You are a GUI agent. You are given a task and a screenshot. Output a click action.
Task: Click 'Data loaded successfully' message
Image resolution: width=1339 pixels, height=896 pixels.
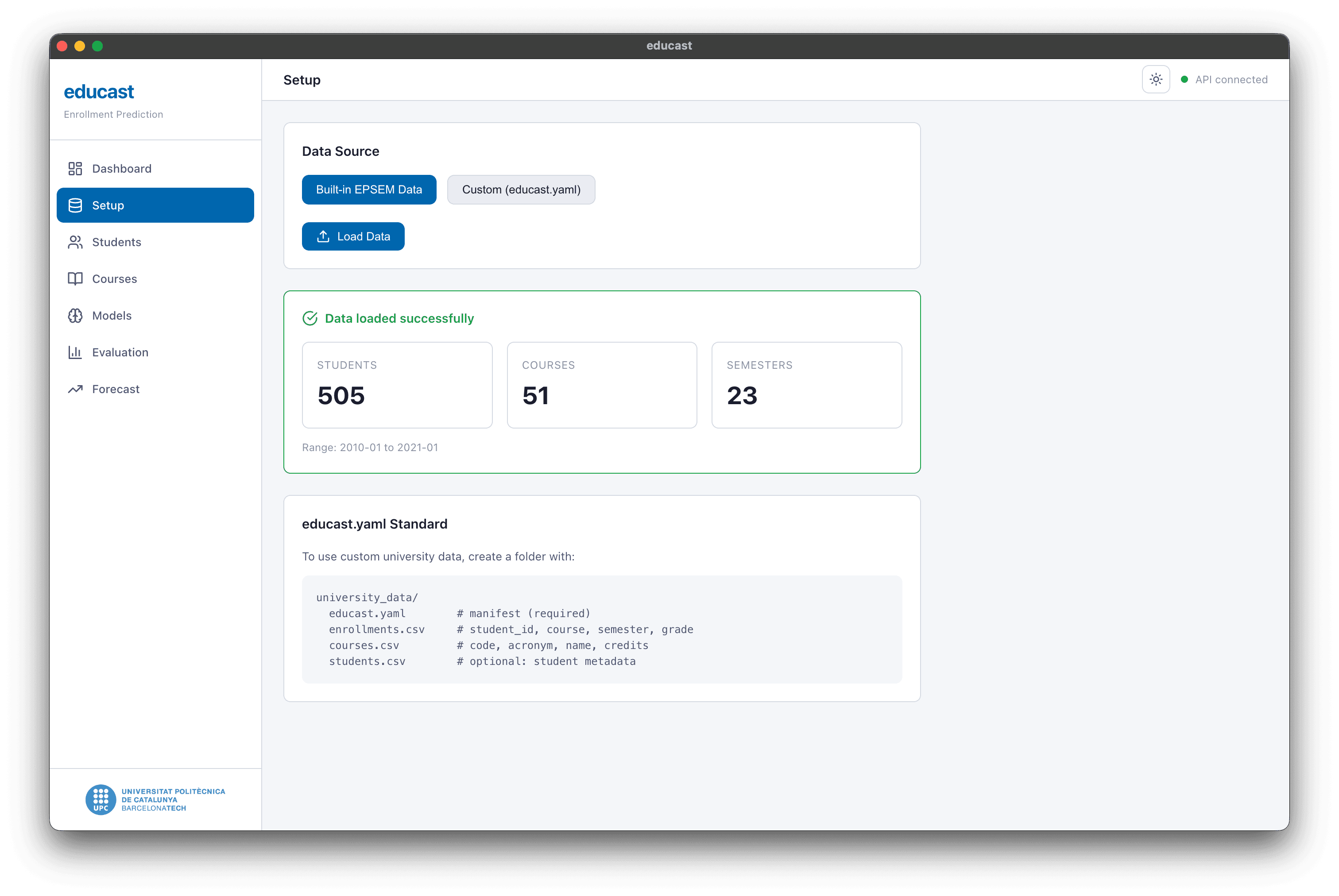(399, 318)
